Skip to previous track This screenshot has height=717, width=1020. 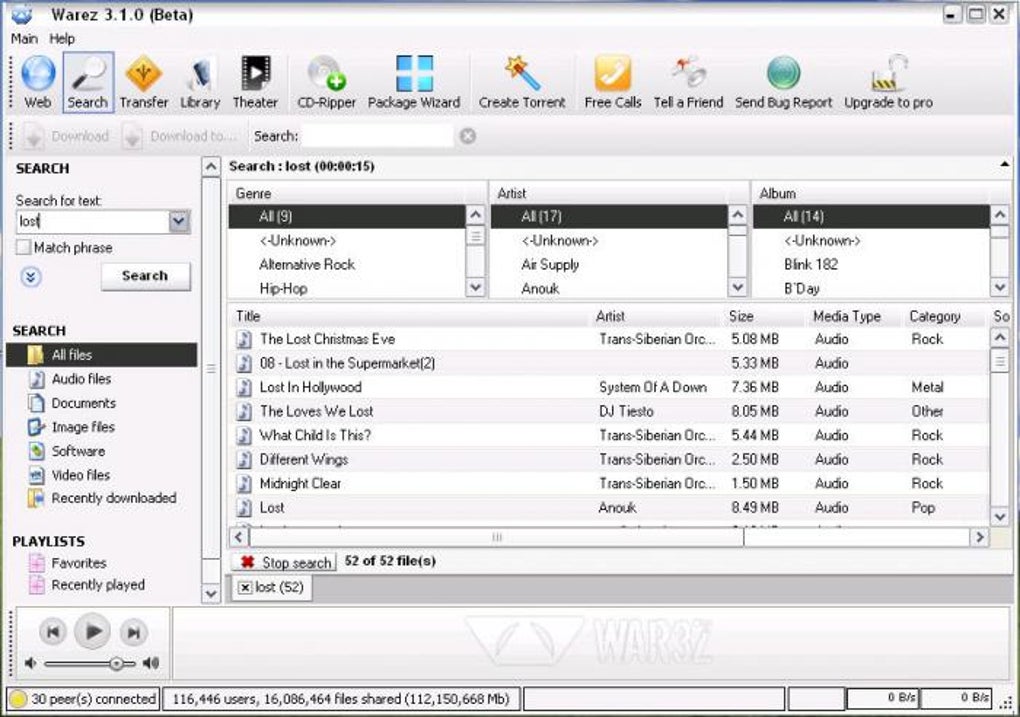click(53, 632)
